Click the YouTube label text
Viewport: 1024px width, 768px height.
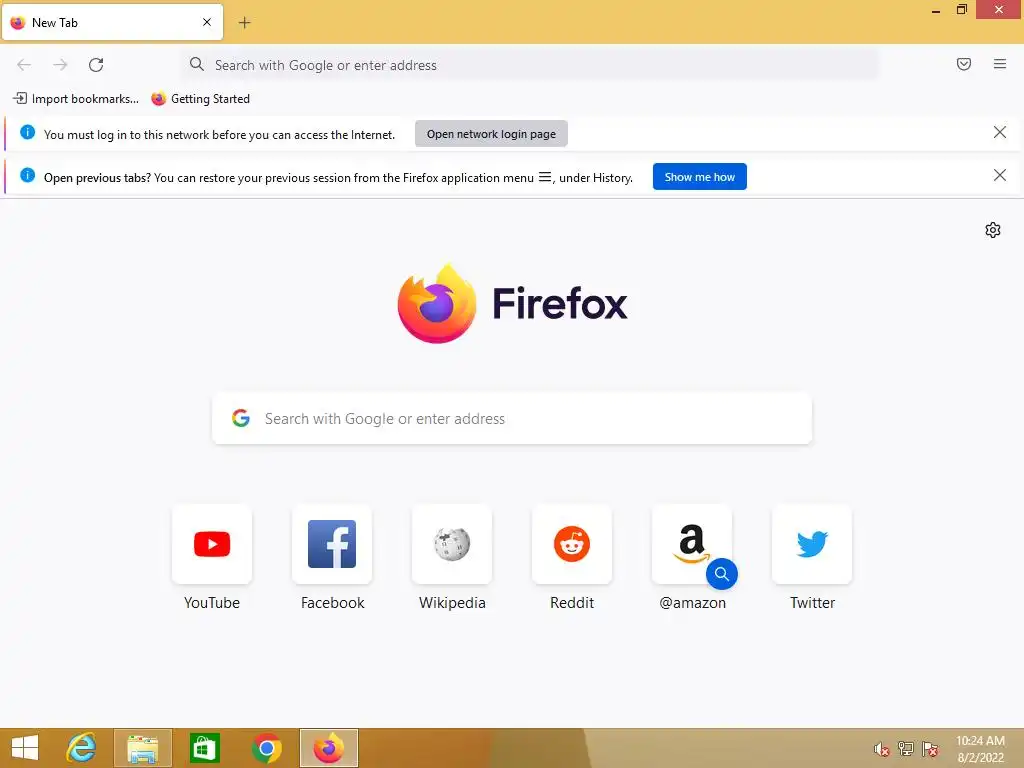[212, 603]
